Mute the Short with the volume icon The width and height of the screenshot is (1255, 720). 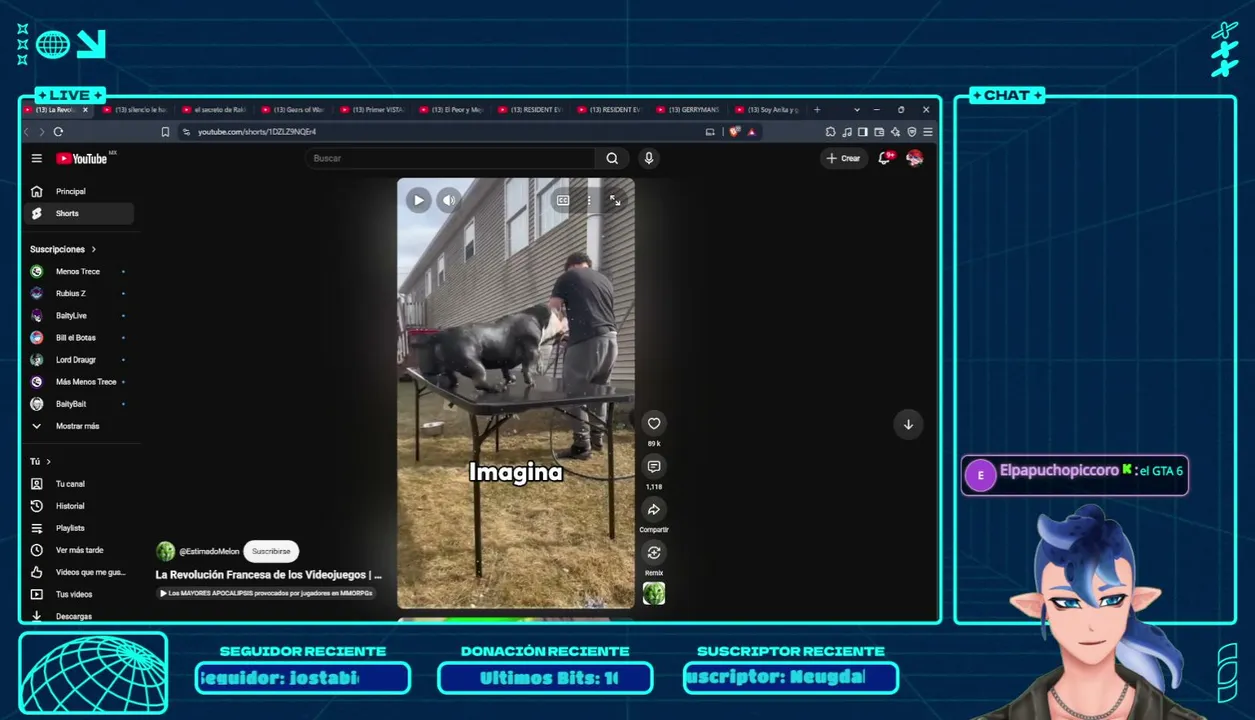coord(449,200)
